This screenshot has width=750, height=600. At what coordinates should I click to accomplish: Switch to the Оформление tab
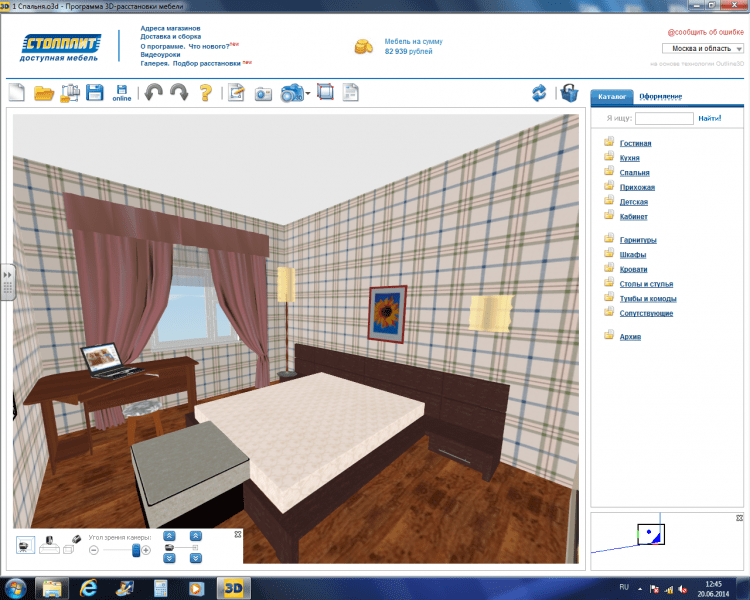coord(661,97)
